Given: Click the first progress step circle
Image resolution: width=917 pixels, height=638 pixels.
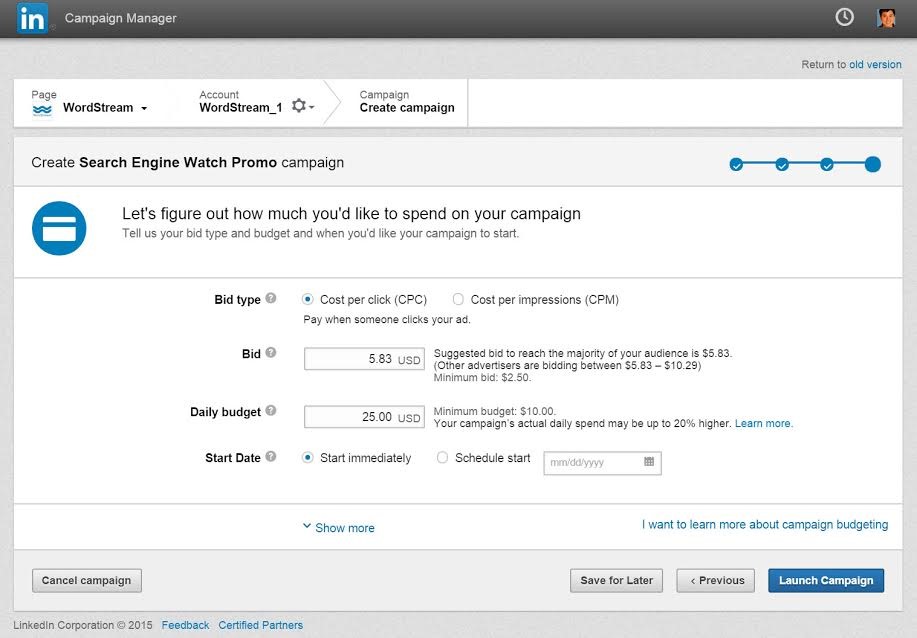Looking at the screenshot, I should 736,165.
